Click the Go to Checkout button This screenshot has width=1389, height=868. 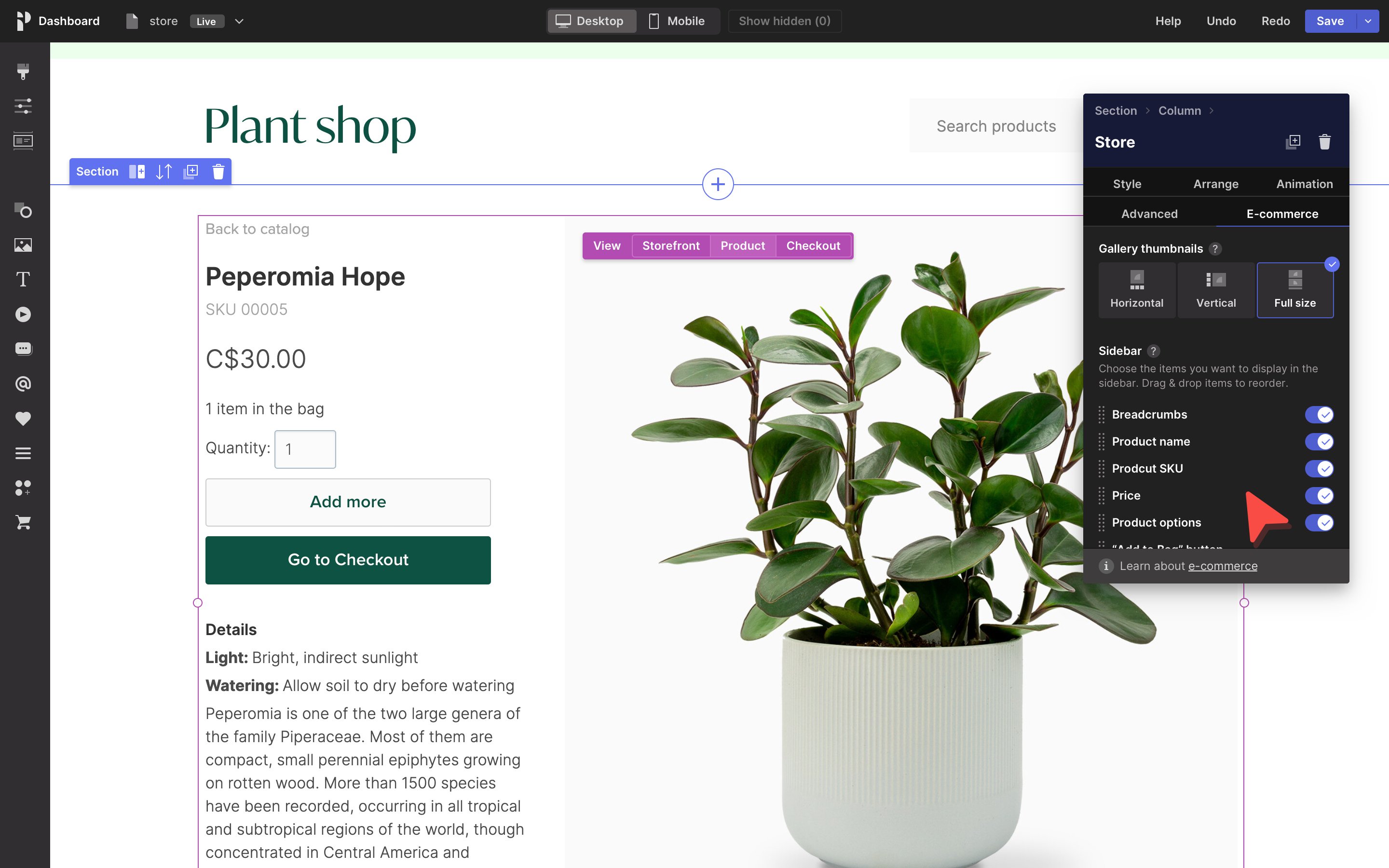(x=348, y=560)
